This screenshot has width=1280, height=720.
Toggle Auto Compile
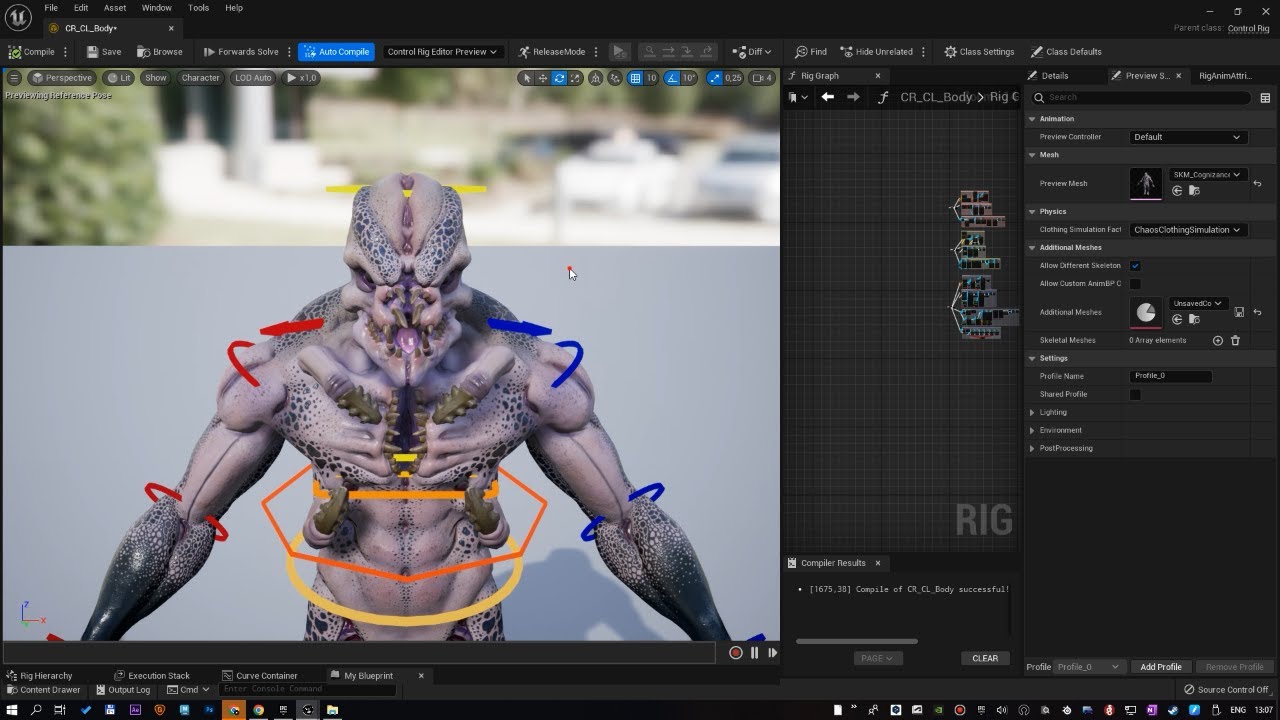(336, 52)
